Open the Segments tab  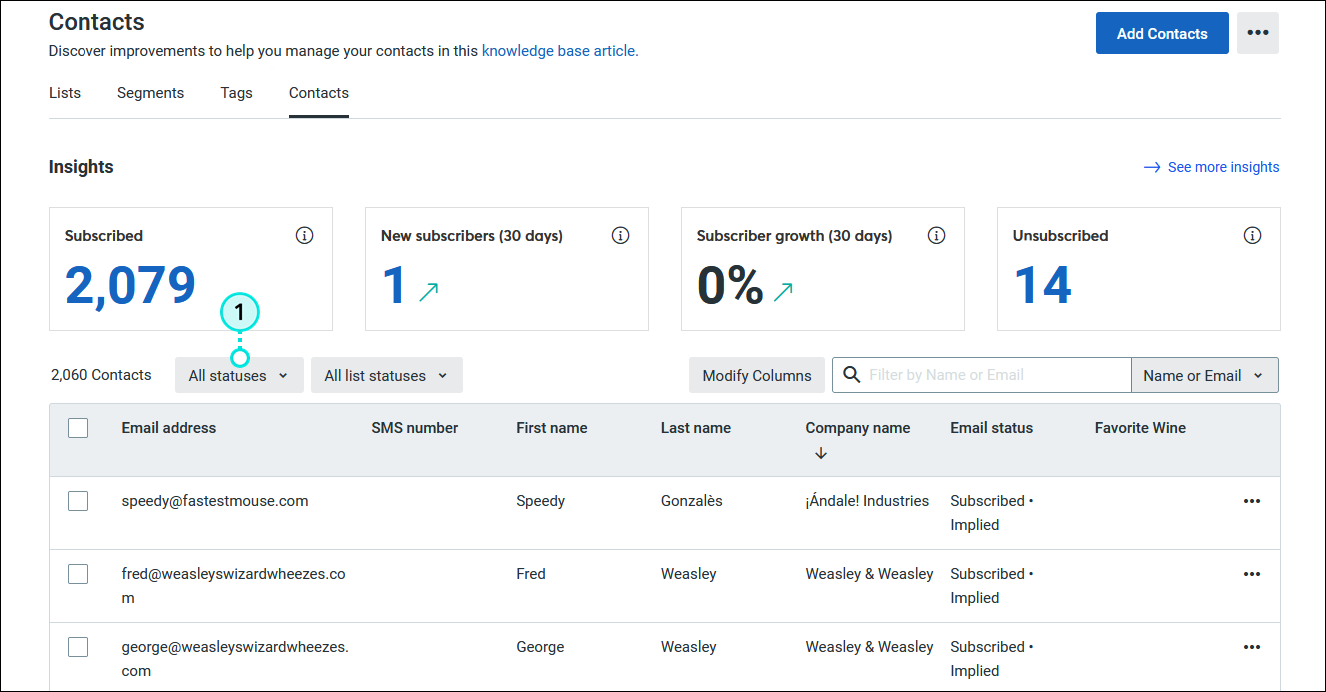tap(150, 93)
